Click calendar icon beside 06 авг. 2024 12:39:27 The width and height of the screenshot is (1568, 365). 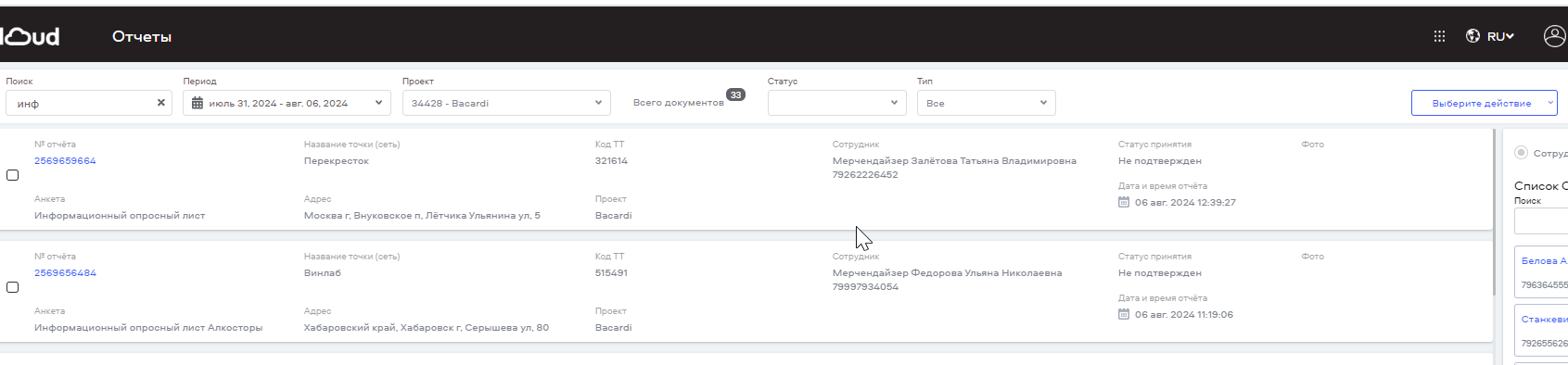1124,202
